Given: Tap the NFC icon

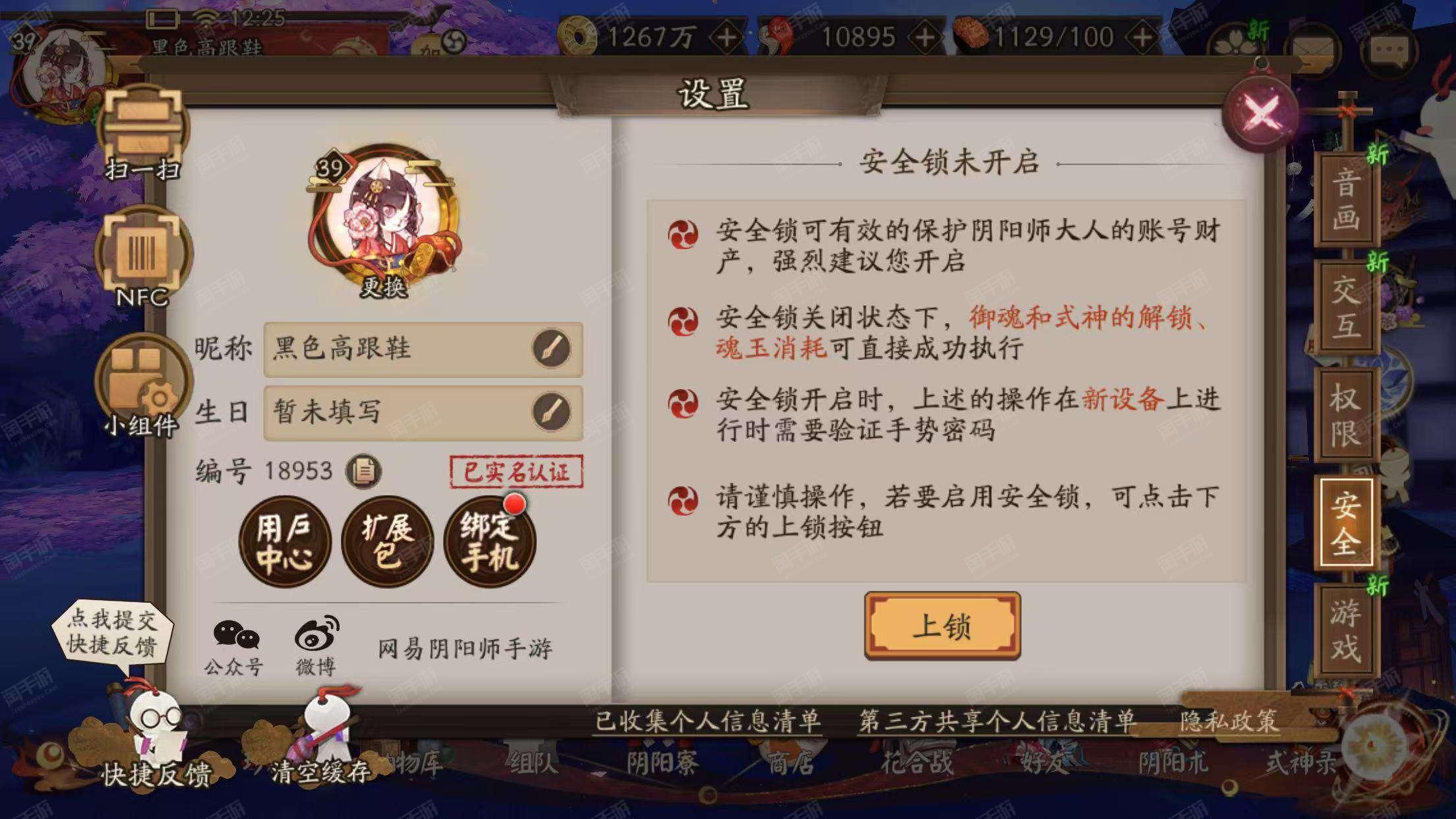Looking at the screenshot, I should 143,257.
